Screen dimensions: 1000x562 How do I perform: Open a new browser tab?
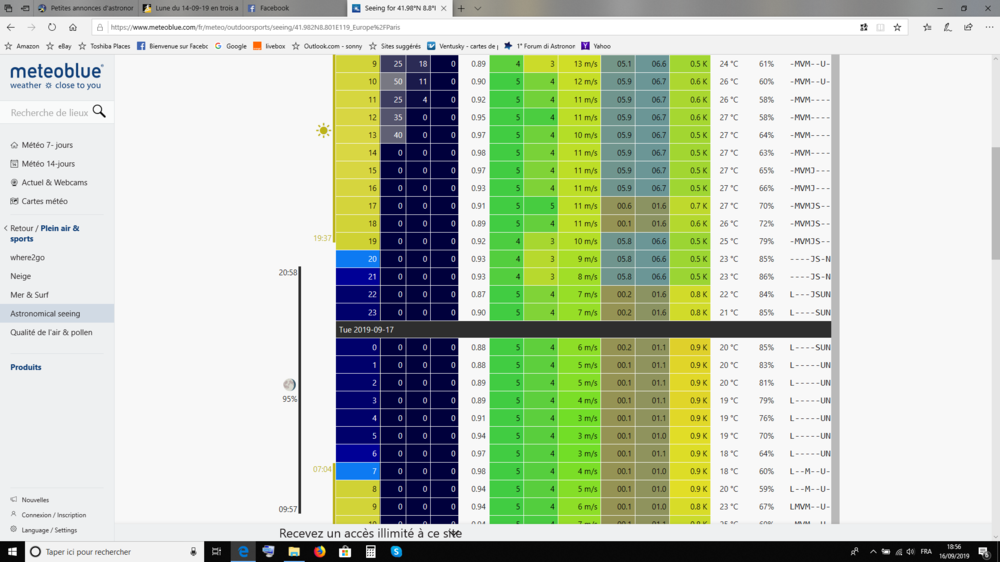coord(461,8)
